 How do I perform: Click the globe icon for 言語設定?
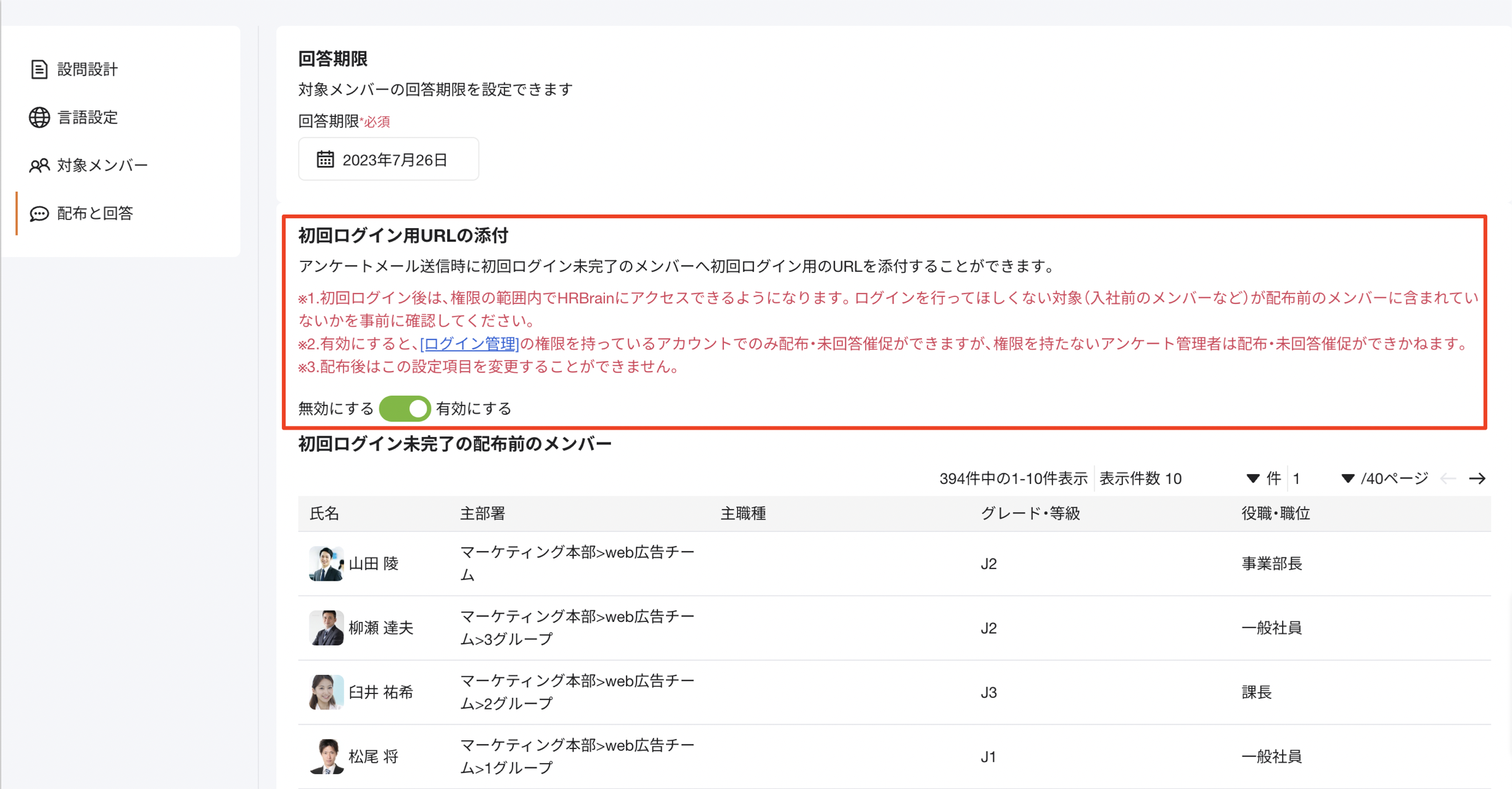(x=39, y=117)
